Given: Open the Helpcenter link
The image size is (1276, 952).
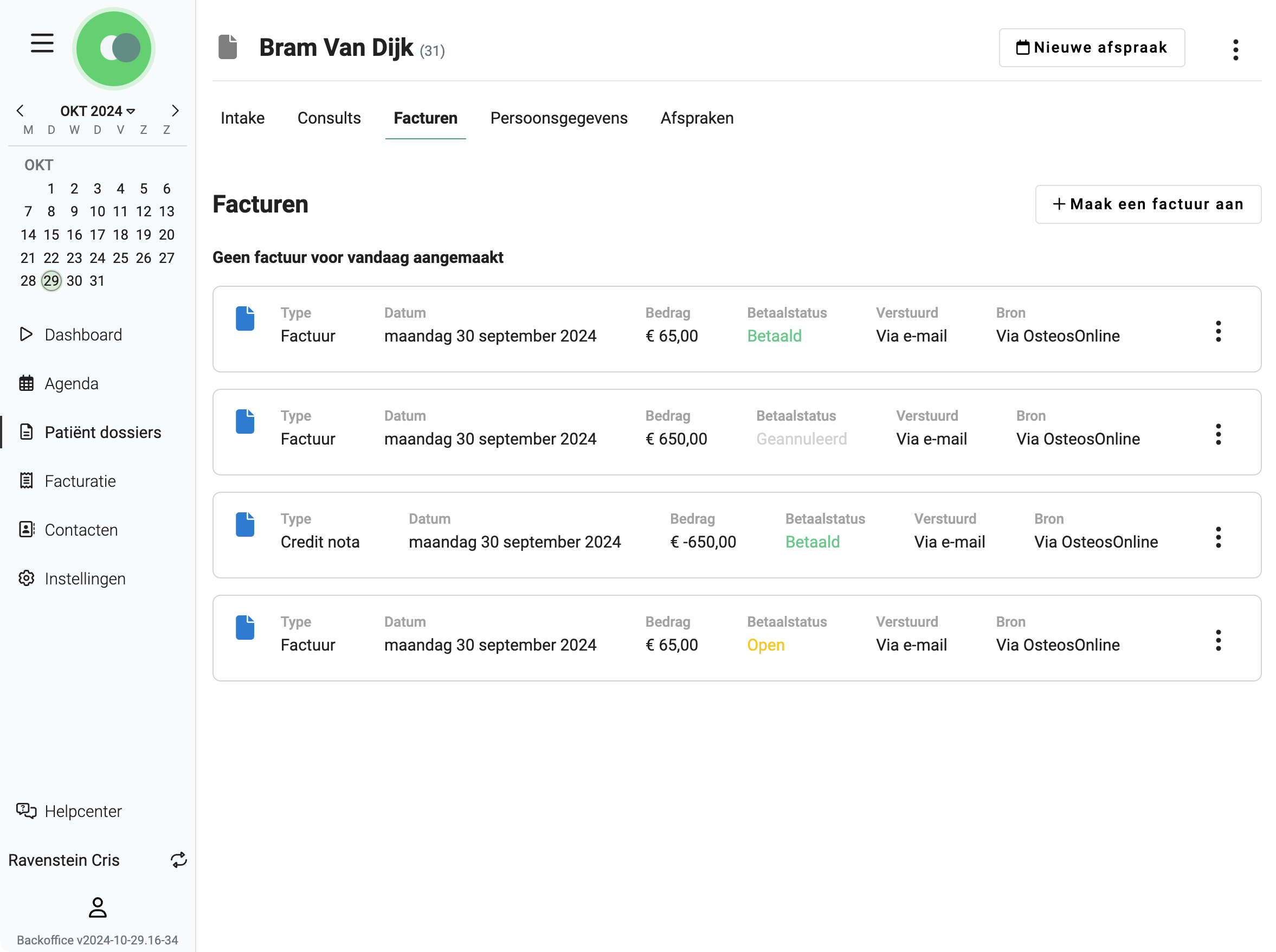Looking at the screenshot, I should (83, 812).
